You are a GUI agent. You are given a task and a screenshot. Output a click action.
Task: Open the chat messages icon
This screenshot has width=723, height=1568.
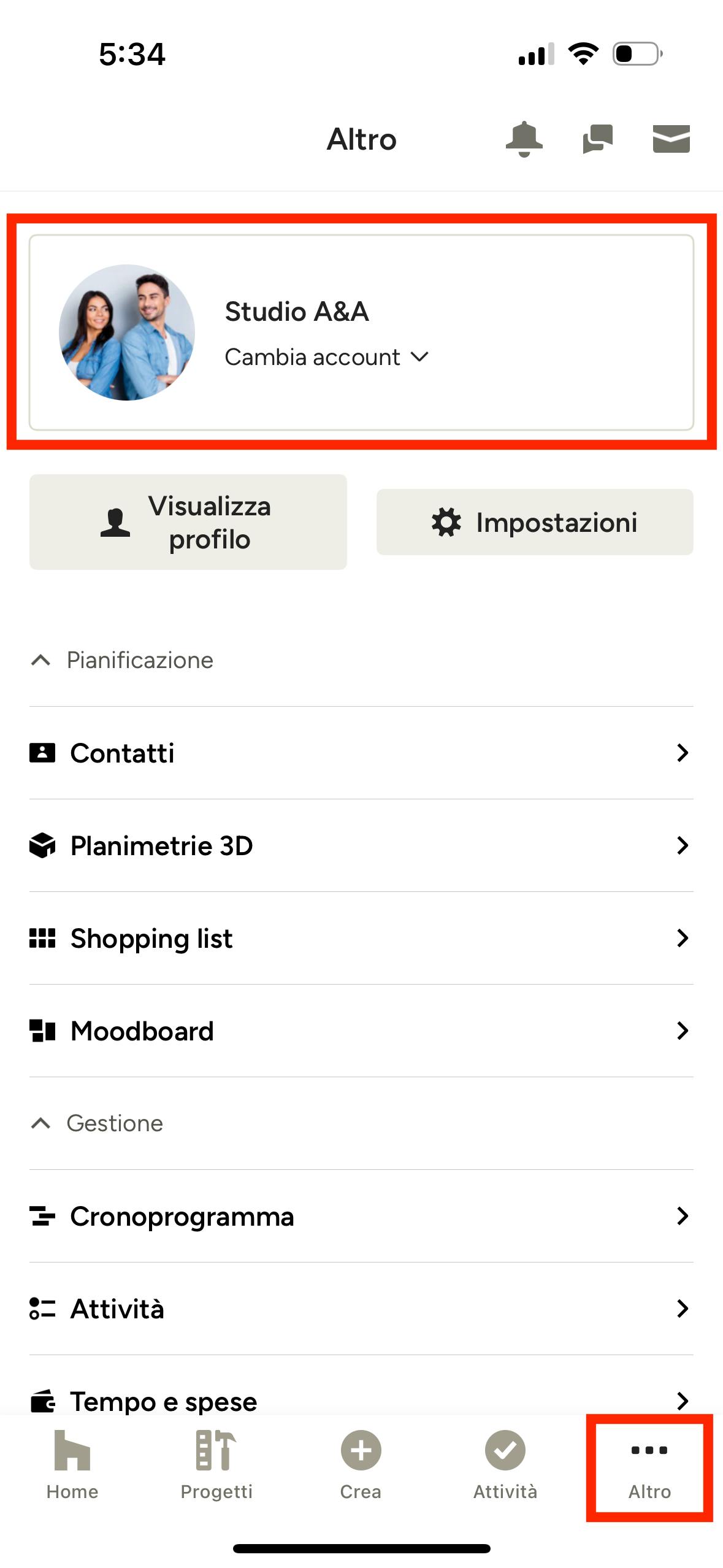[597, 139]
